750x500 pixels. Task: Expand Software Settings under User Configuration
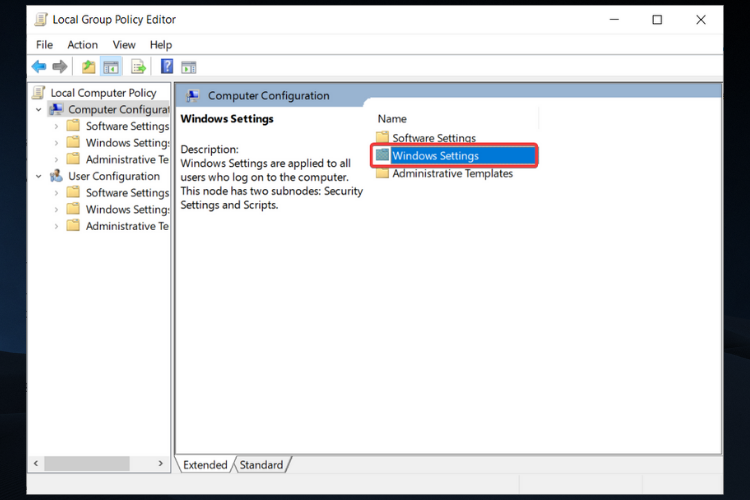coord(56,193)
